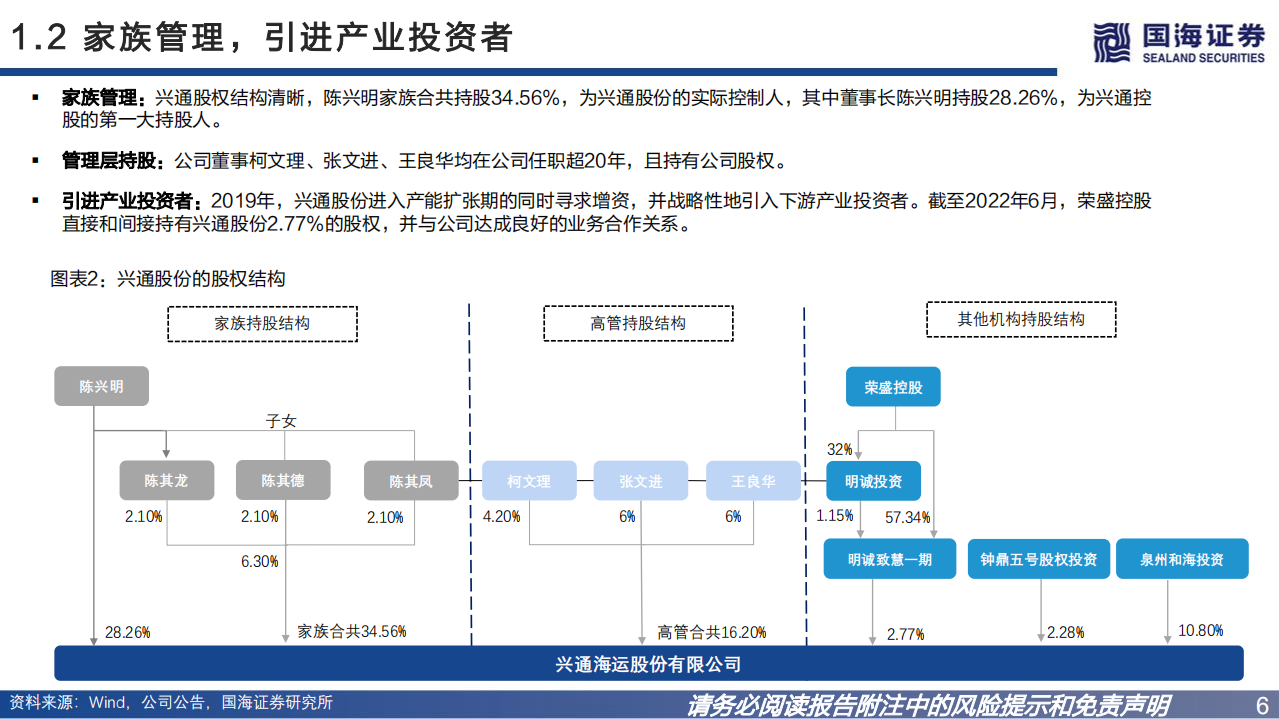The width and height of the screenshot is (1279, 719).
Task: Click the 资料来源 source note
Action: click(x=171, y=702)
